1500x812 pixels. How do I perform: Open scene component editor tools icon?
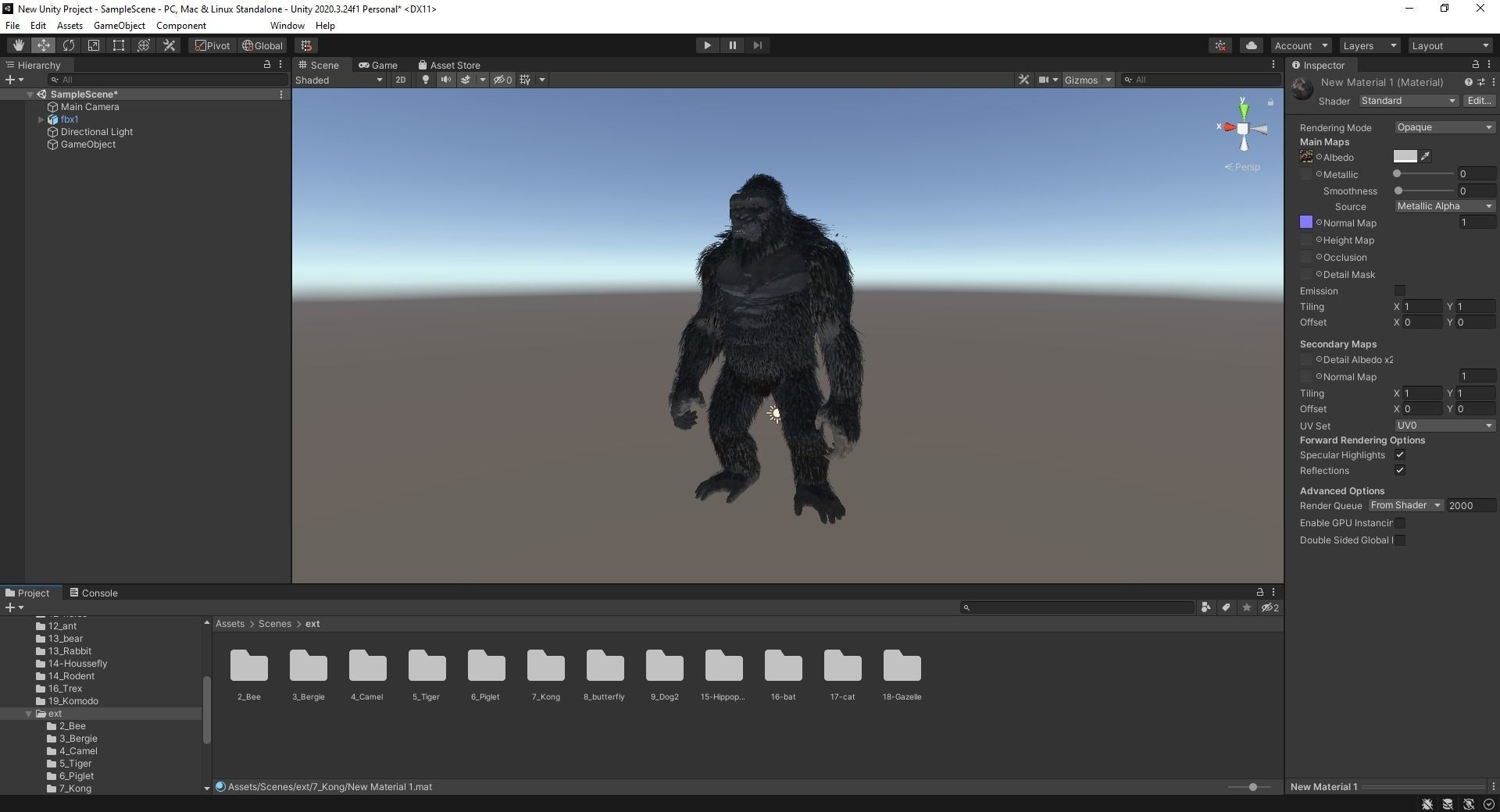pyautogui.click(x=1023, y=80)
